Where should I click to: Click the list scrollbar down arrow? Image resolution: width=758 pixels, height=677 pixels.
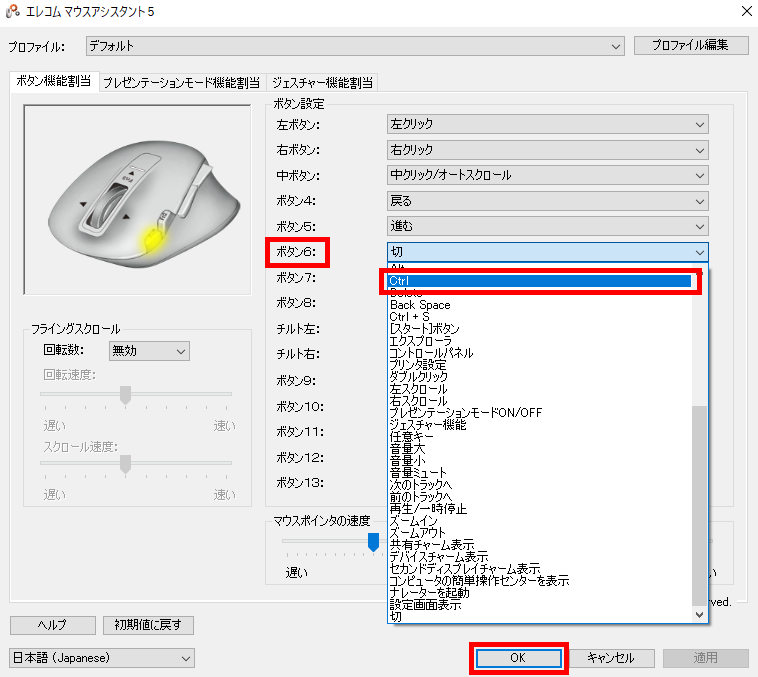[699, 615]
